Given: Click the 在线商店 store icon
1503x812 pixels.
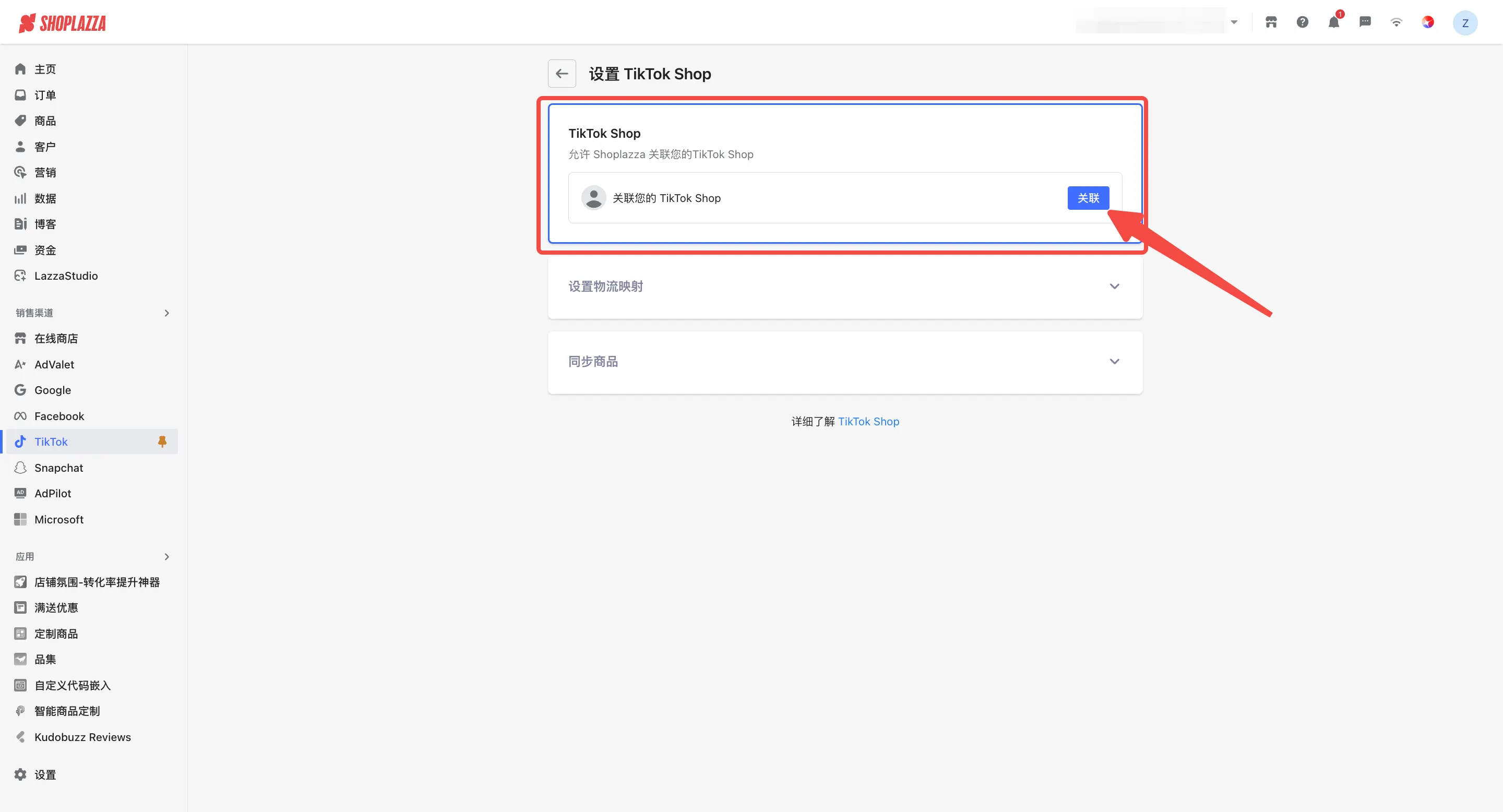Looking at the screenshot, I should (x=20, y=338).
